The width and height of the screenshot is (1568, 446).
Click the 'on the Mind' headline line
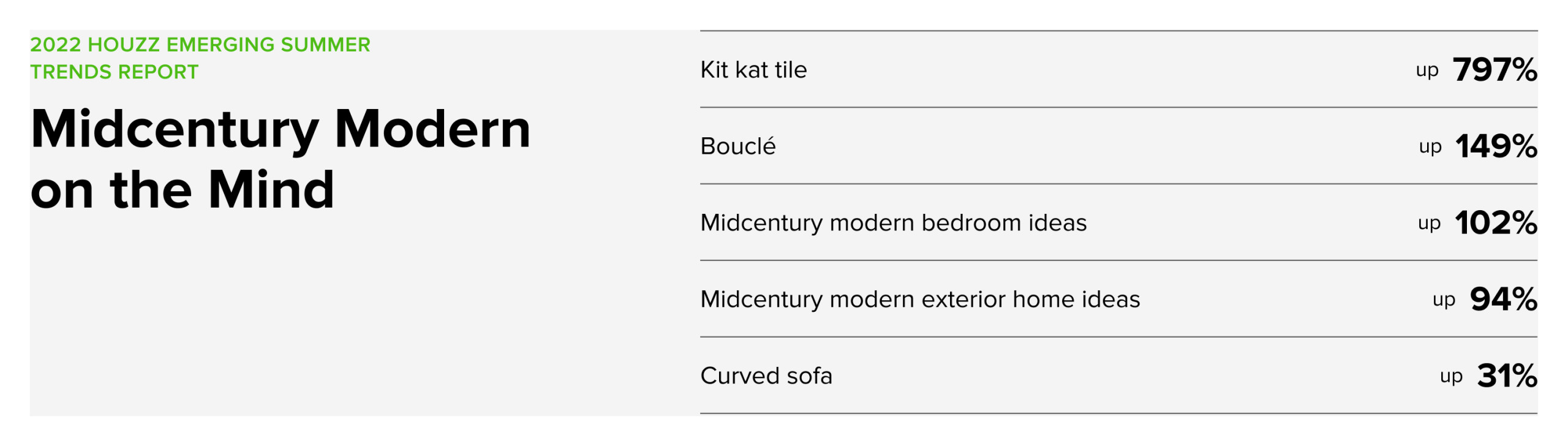point(183,189)
